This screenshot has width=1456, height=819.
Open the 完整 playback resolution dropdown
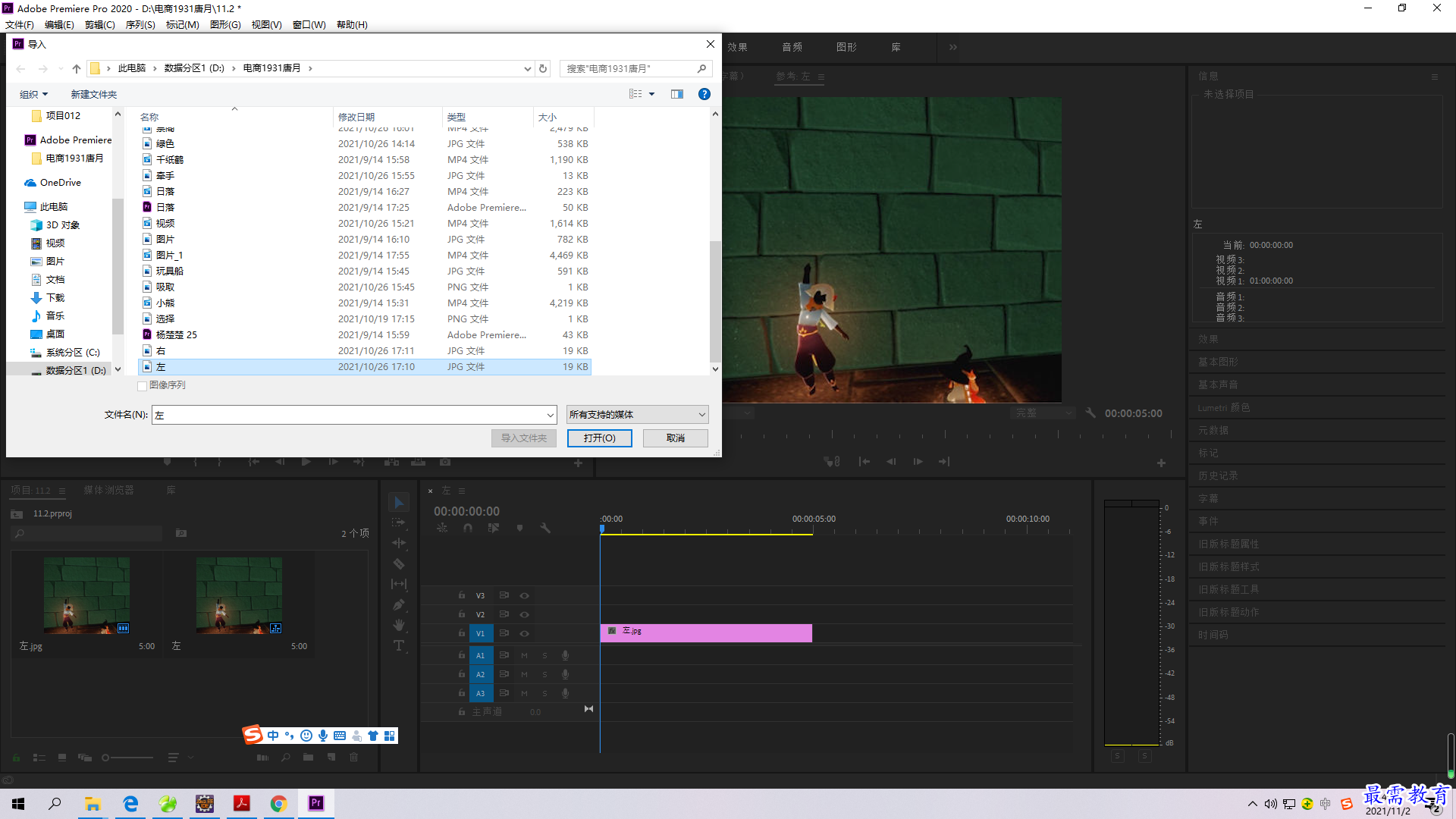pyautogui.click(x=1043, y=413)
